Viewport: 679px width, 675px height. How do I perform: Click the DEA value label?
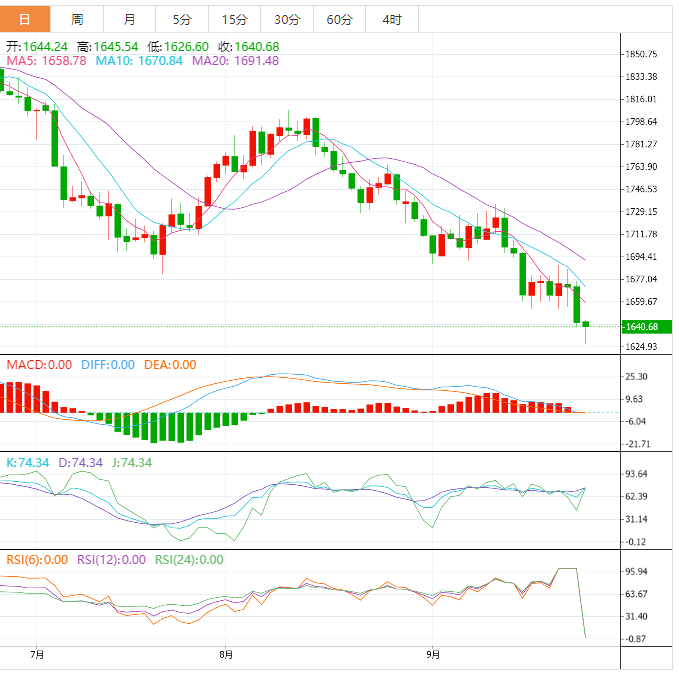(x=170, y=365)
